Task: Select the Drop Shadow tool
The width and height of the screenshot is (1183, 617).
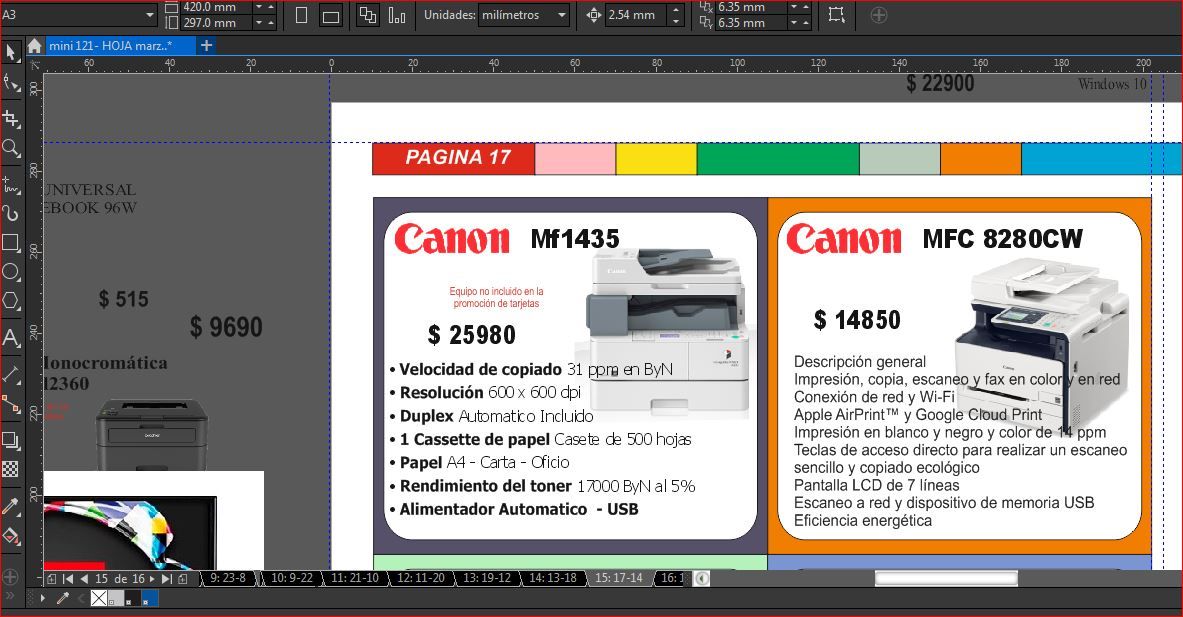Action: pos(11,440)
